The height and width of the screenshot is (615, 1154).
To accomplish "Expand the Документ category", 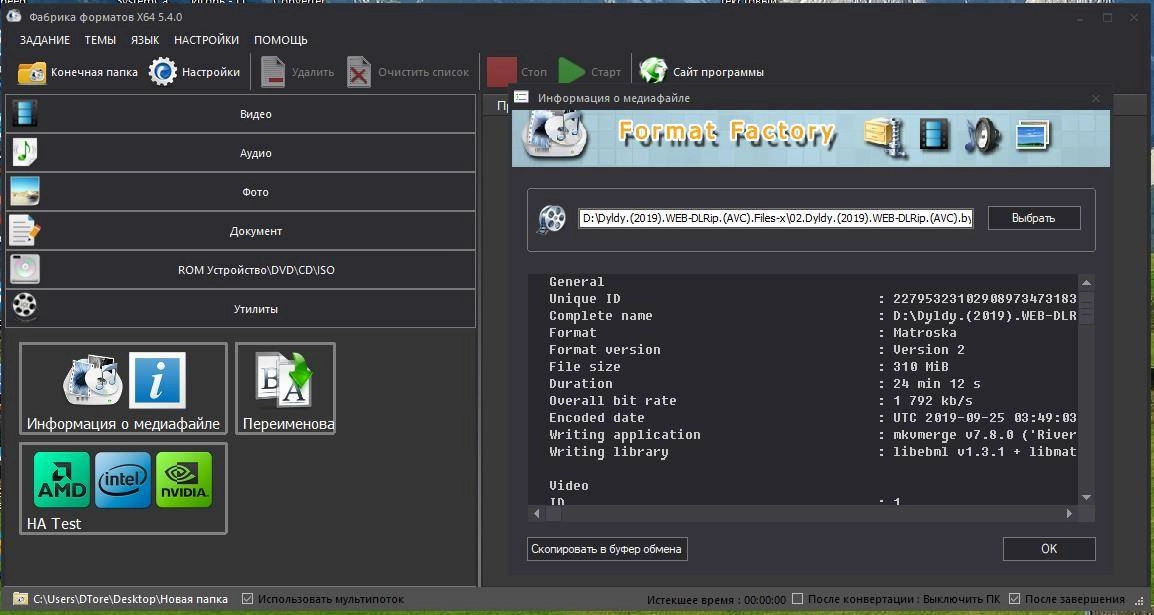I will (x=241, y=231).
